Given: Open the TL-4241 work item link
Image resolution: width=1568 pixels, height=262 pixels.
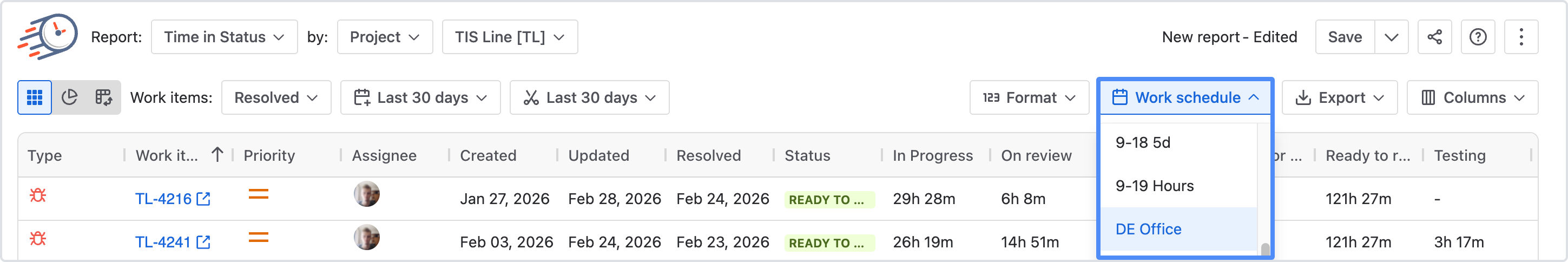Looking at the screenshot, I should click(x=162, y=242).
